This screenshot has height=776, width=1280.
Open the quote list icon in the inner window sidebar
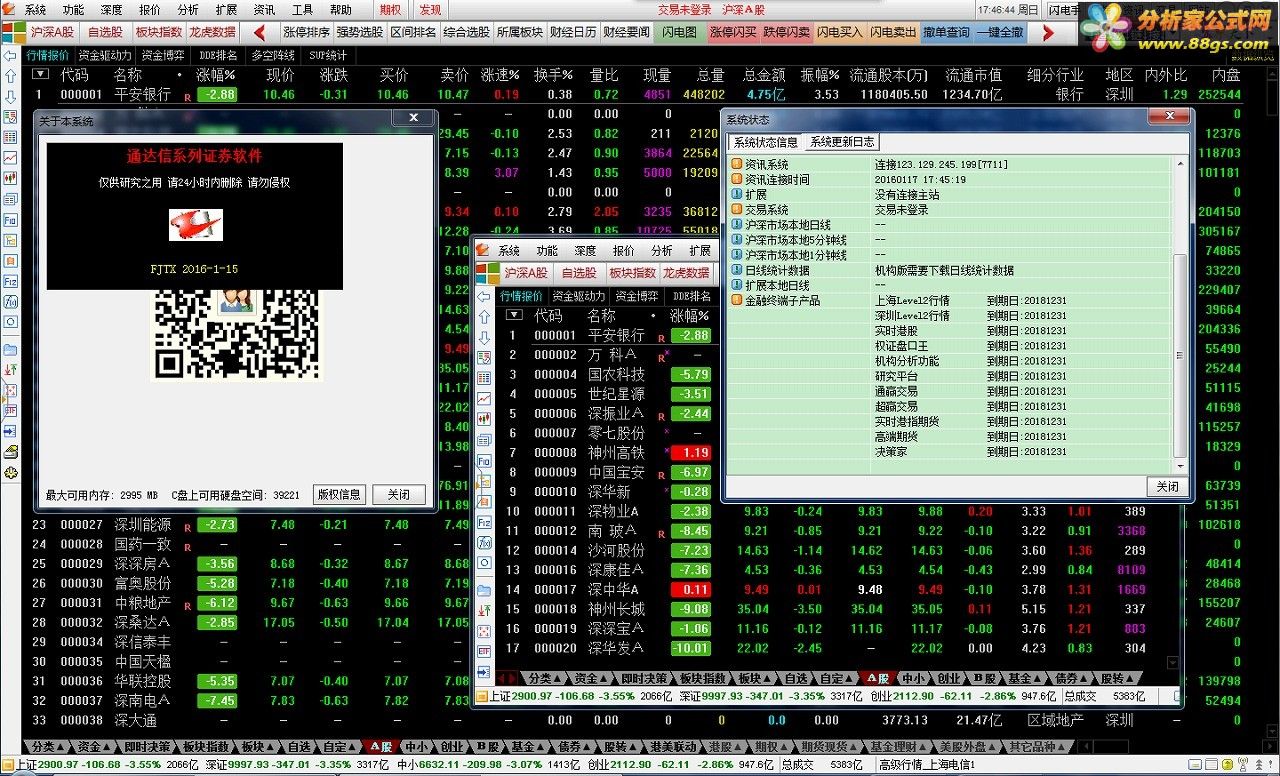484,358
